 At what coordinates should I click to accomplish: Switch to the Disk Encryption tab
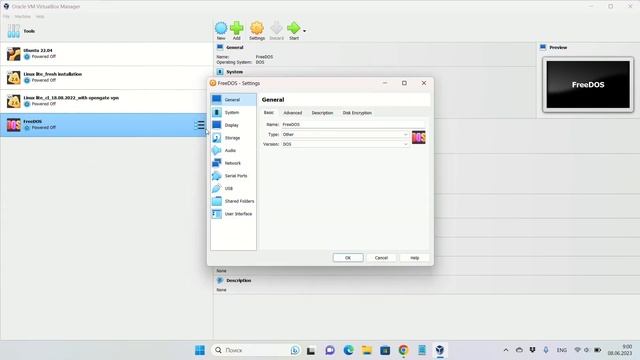point(357,113)
